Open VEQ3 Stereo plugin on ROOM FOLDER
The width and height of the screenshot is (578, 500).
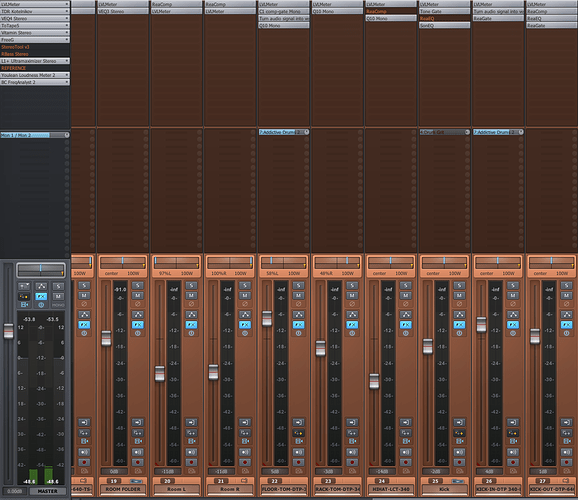click(123, 11)
